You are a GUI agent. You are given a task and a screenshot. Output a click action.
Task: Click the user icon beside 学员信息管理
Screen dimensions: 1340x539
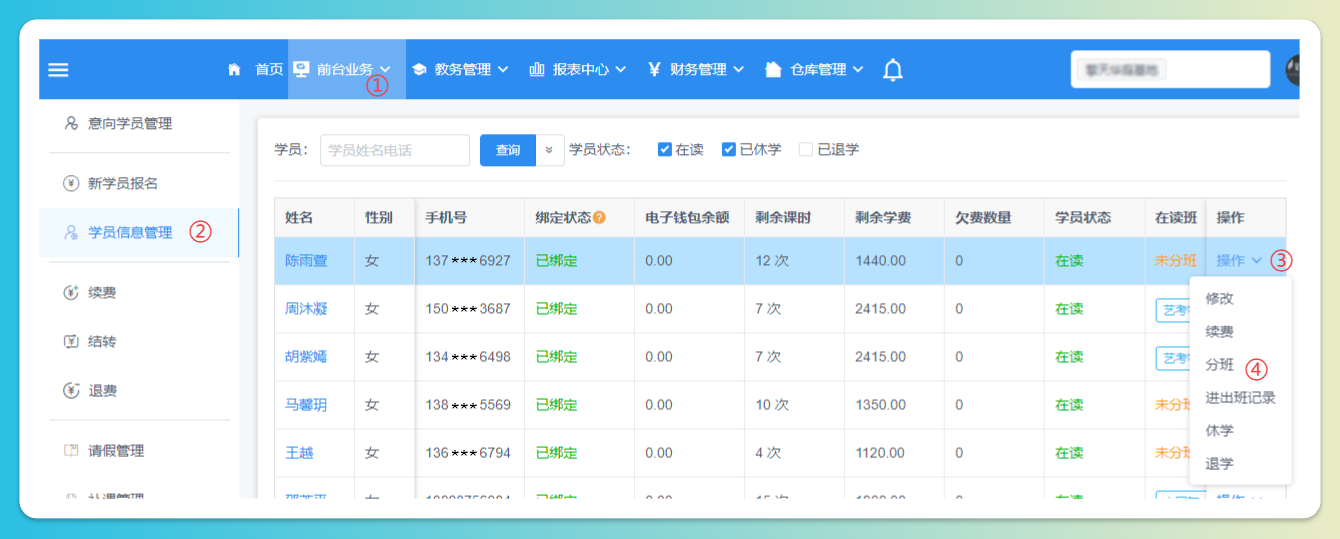pyautogui.click(x=71, y=232)
